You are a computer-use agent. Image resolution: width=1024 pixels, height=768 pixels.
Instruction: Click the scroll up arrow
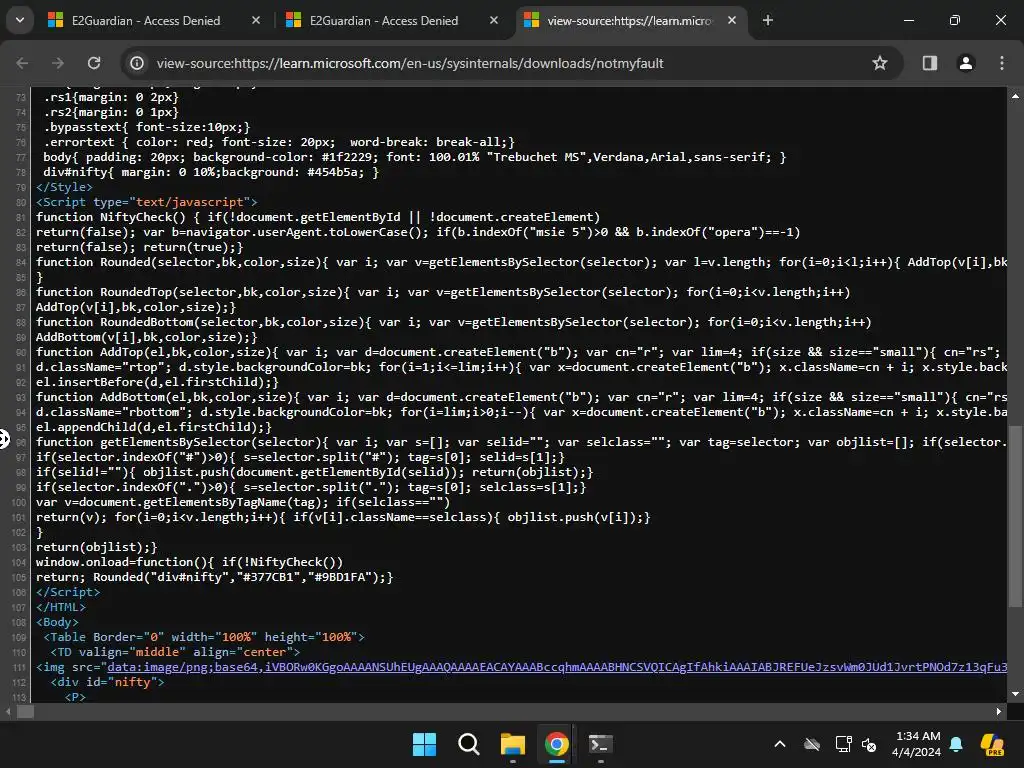[x=1015, y=96]
